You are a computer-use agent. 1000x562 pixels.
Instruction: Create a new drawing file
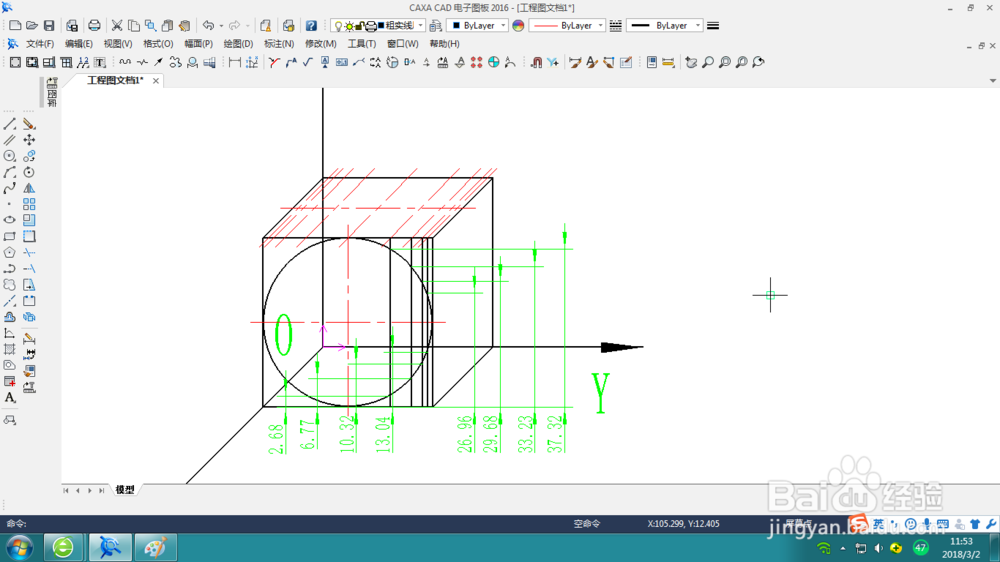(15, 26)
